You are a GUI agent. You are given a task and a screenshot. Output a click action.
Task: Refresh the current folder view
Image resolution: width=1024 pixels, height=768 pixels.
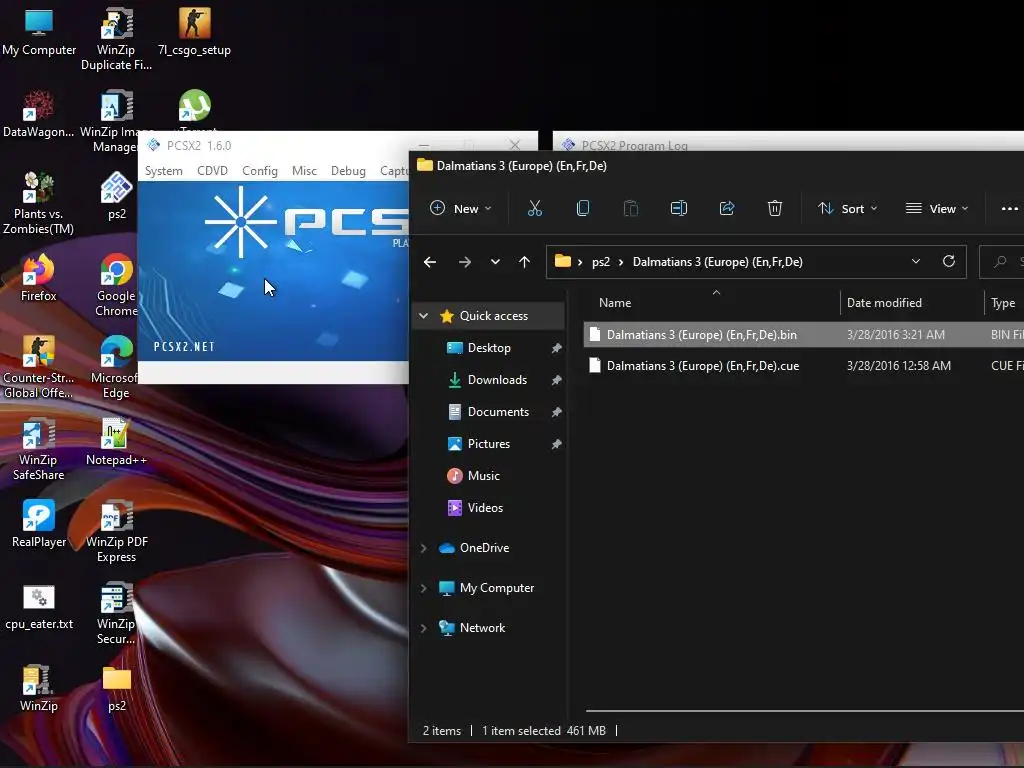(x=949, y=261)
